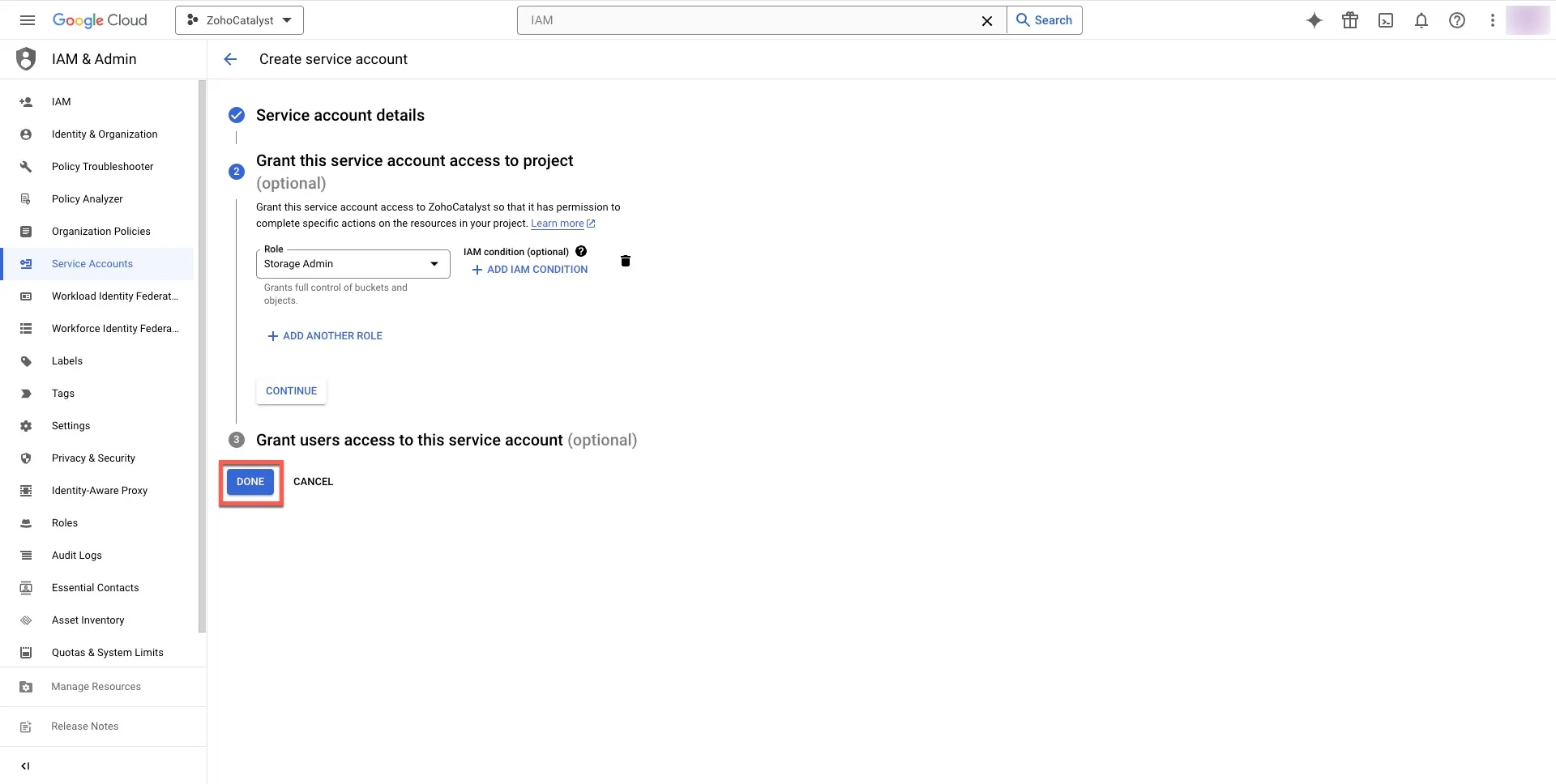
Task: Go back with the arrow icon
Action: click(230, 59)
